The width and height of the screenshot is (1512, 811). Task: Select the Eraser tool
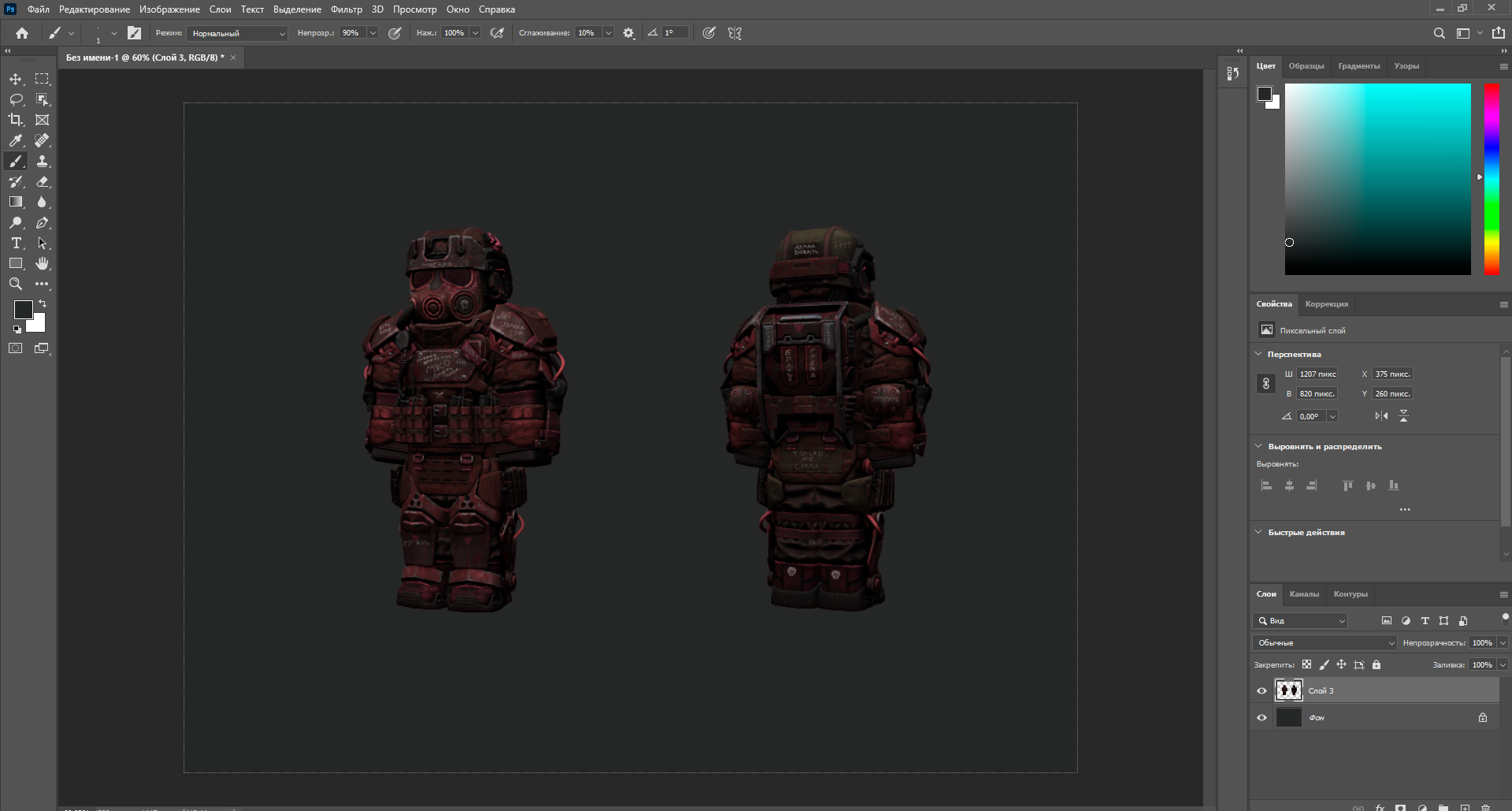[43, 181]
